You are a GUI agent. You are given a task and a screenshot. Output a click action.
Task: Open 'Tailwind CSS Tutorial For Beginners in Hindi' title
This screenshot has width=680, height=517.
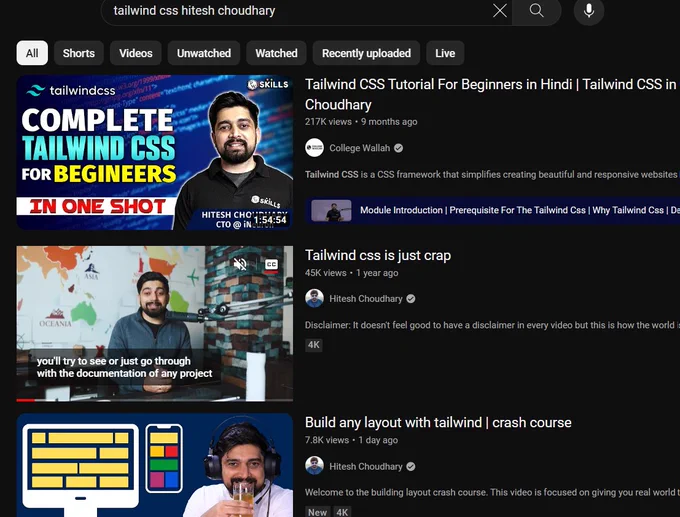(492, 94)
